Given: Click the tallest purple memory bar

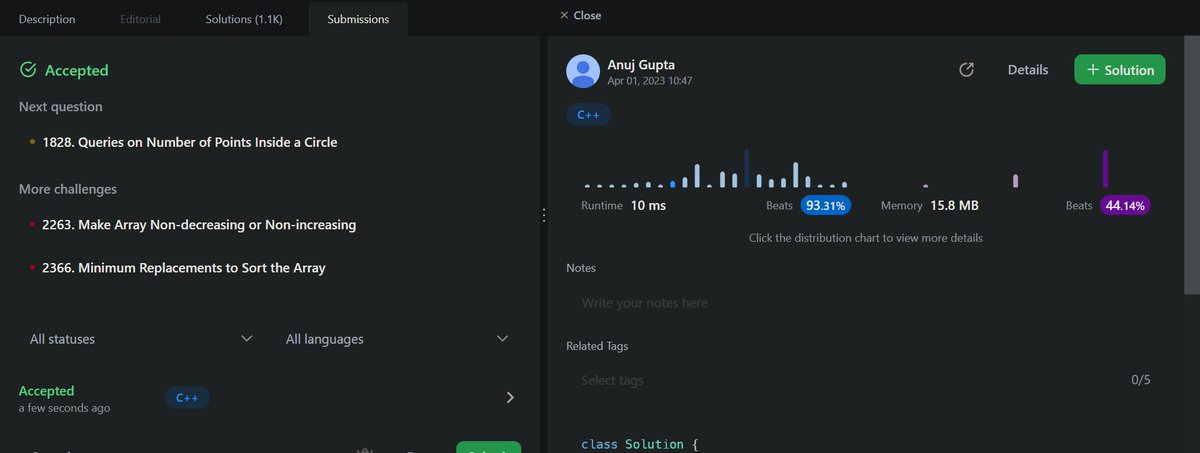Looking at the screenshot, I should click(1106, 169).
